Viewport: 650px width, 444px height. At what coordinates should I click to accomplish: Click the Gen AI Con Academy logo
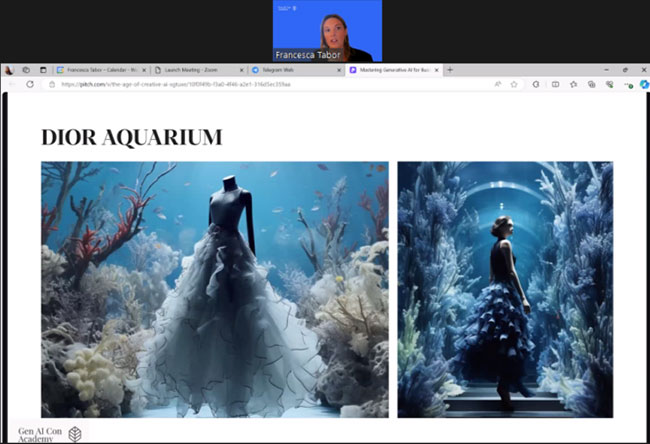(50, 434)
